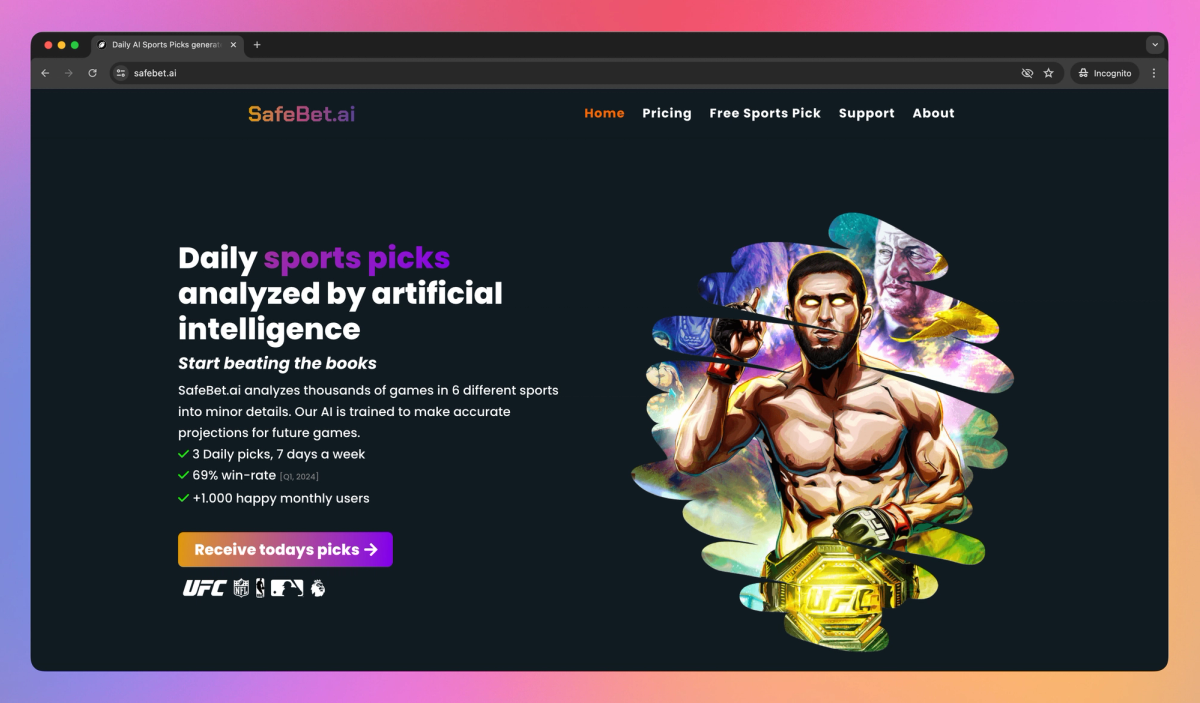Toggle the crossed-eye tracking protection icon

click(1026, 73)
